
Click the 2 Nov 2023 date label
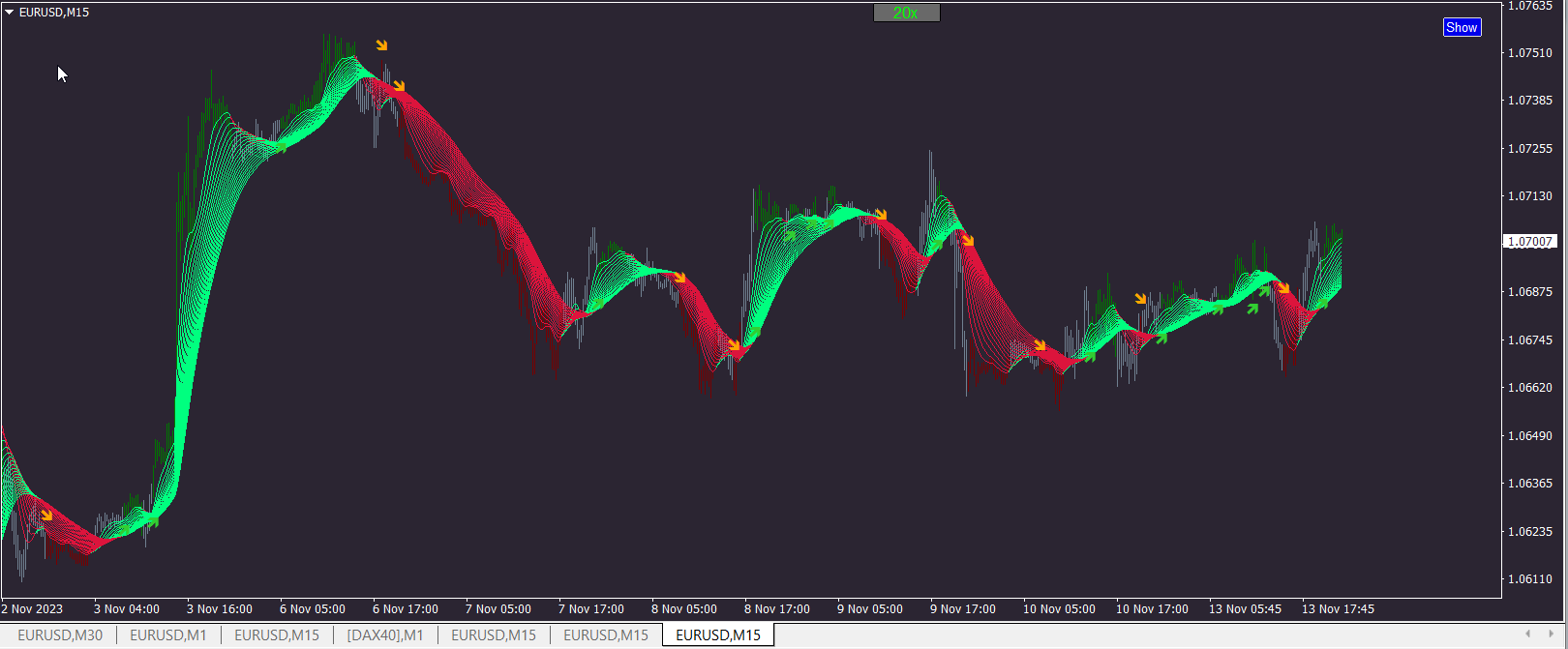pyautogui.click(x=33, y=609)
